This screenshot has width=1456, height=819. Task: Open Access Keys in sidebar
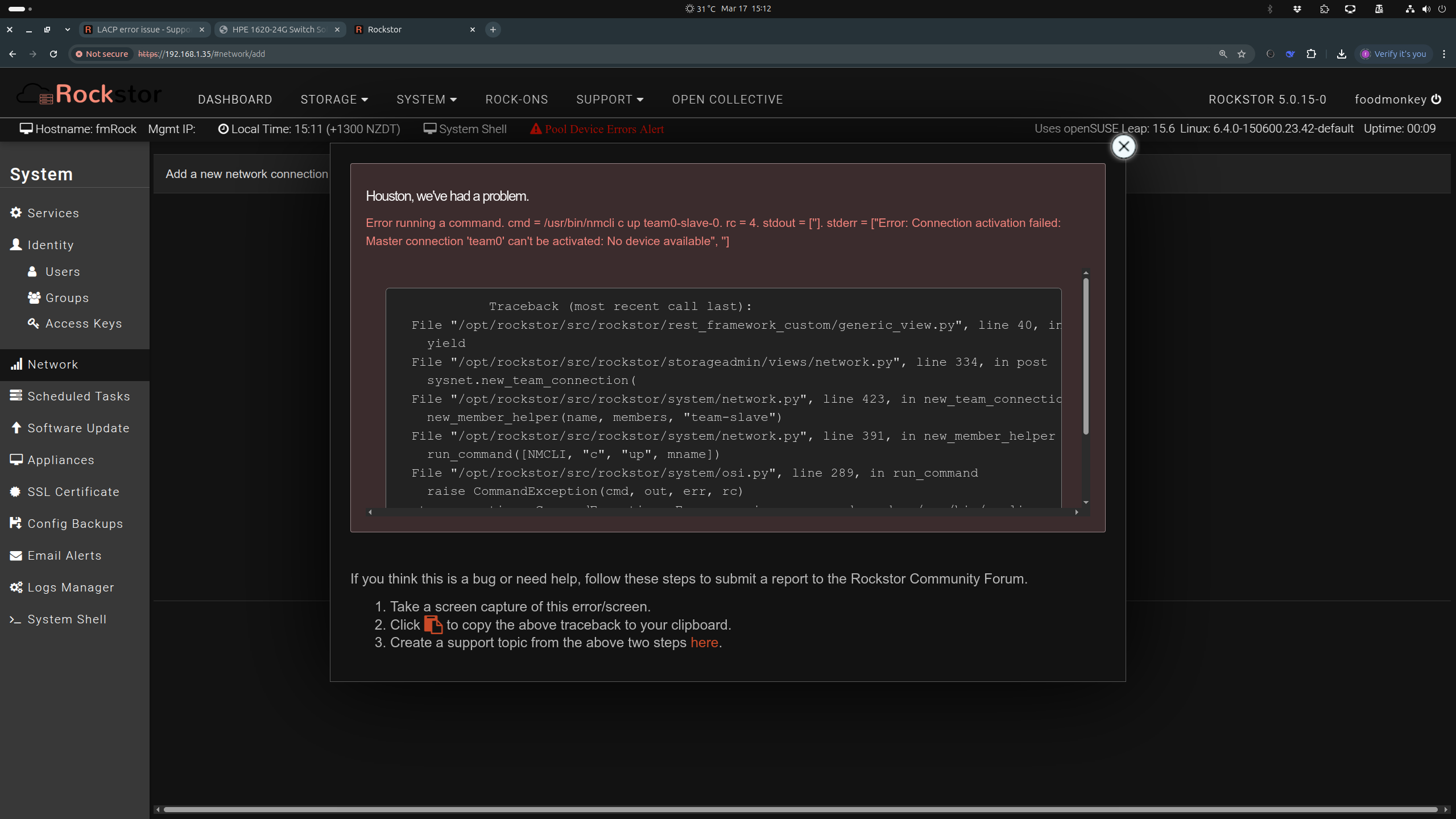click(x=75, y=323)
